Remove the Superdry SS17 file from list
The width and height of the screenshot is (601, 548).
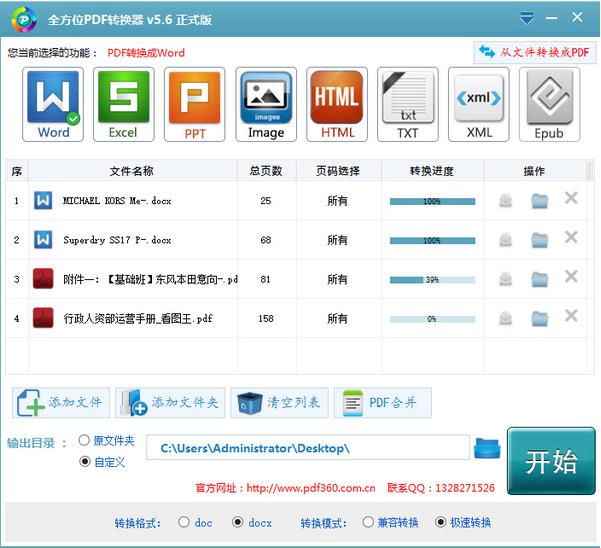coord(571,237)
